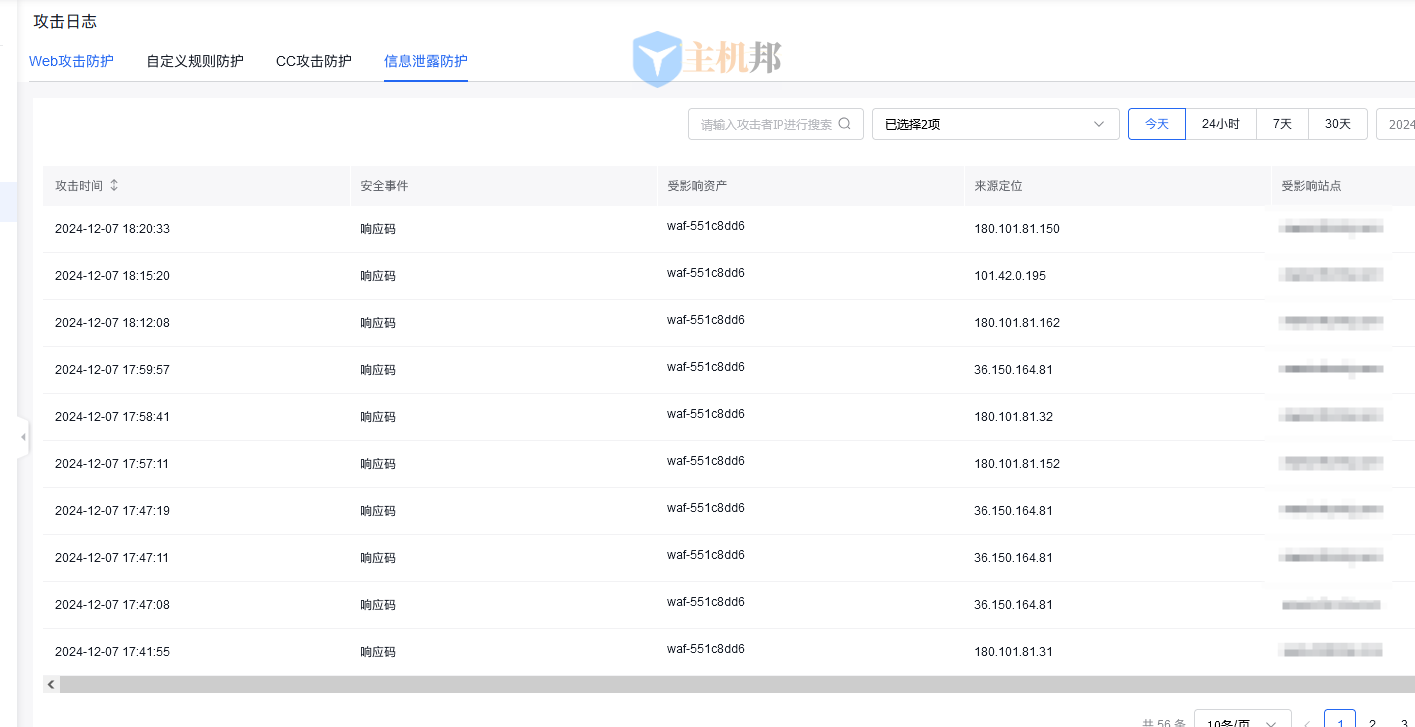Click the 攻击日志 page title

click(65, 21)
